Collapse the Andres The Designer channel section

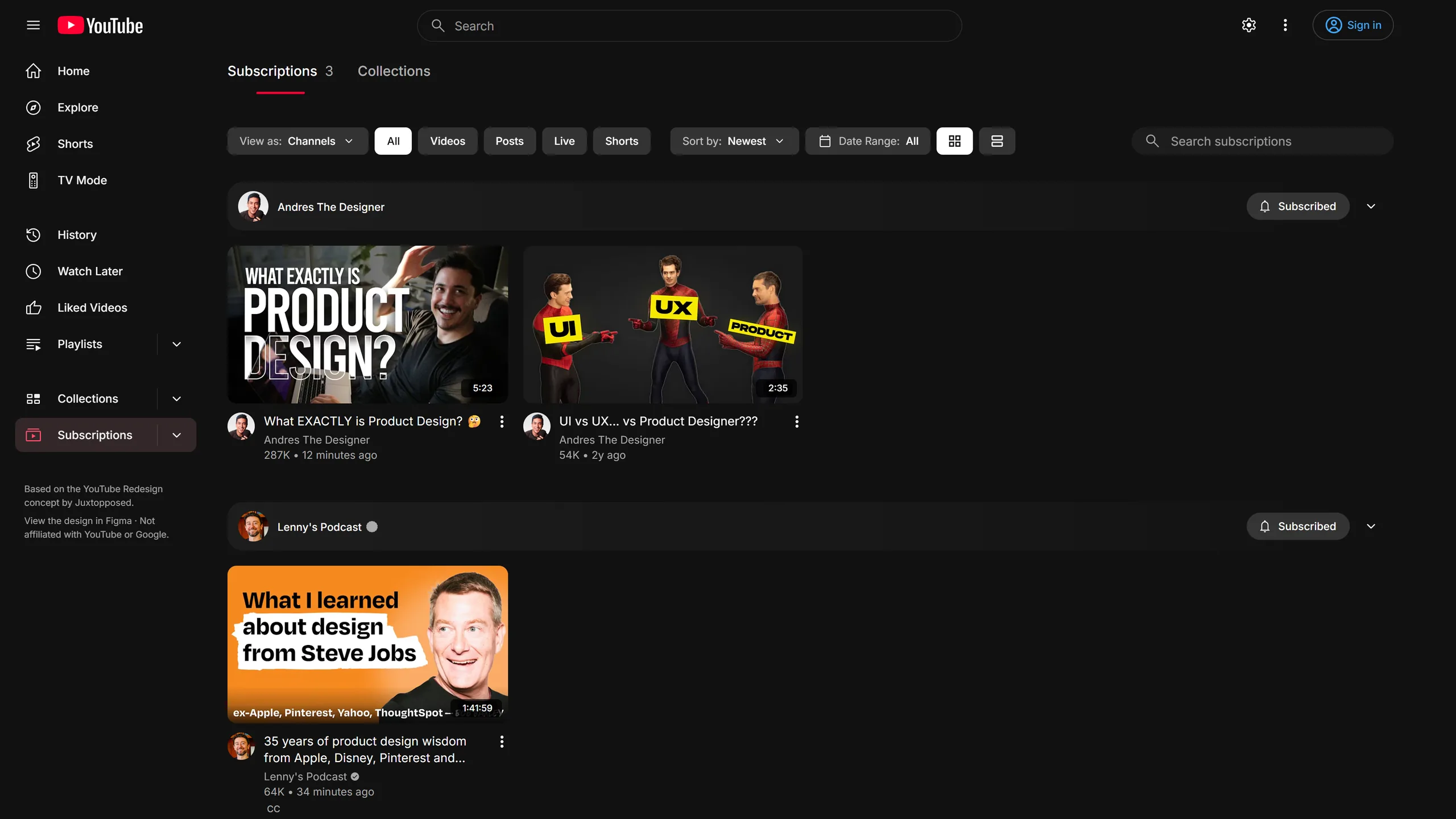tap(1371, 206)
